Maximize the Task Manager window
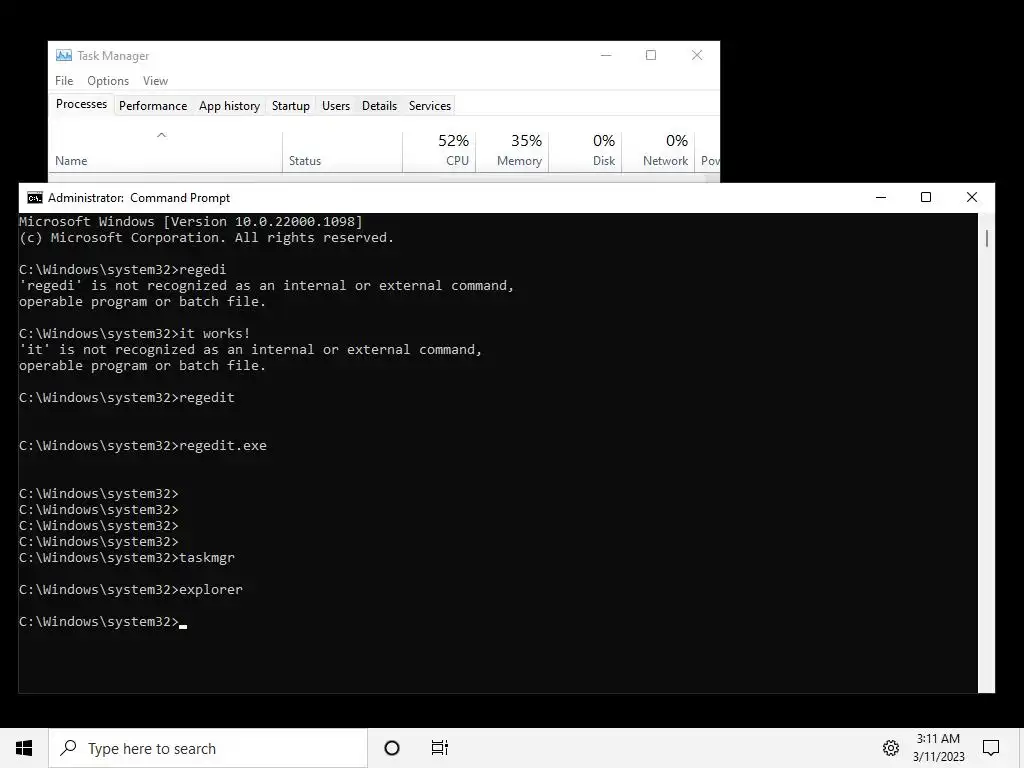The height and width of the screenshot is (768, 1024). [651, 55]
